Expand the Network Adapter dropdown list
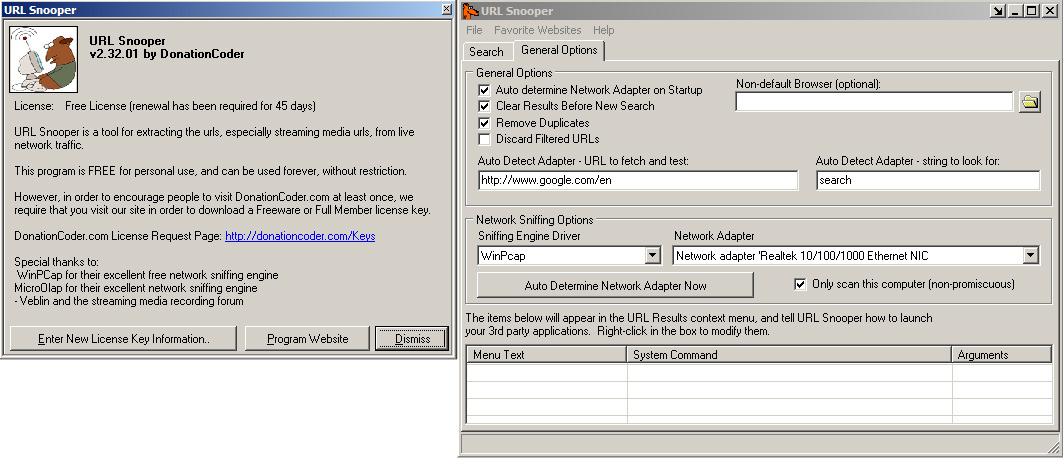 point(1030,256)
